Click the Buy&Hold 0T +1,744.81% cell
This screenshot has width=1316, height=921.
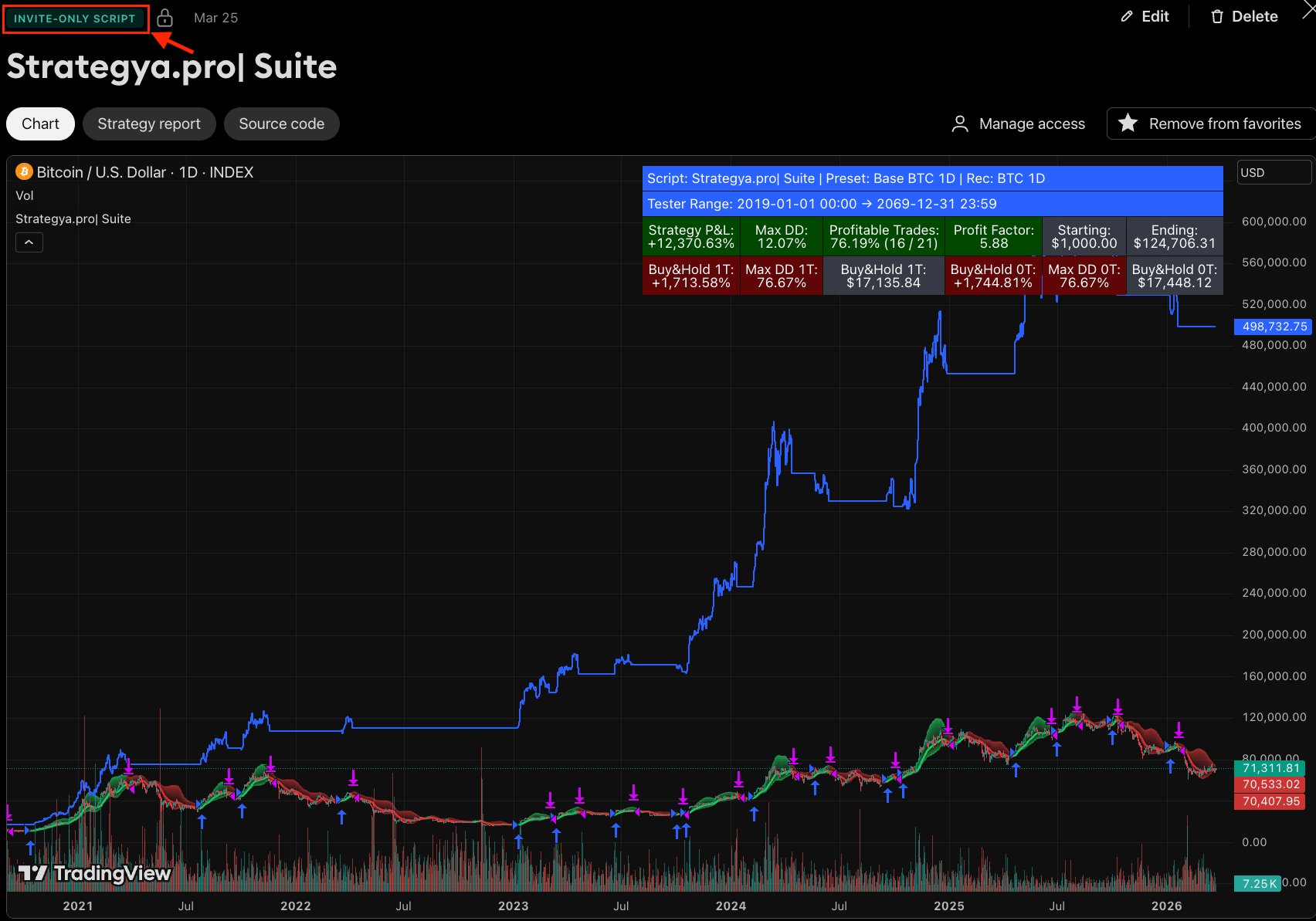click(x=994, y=276)
